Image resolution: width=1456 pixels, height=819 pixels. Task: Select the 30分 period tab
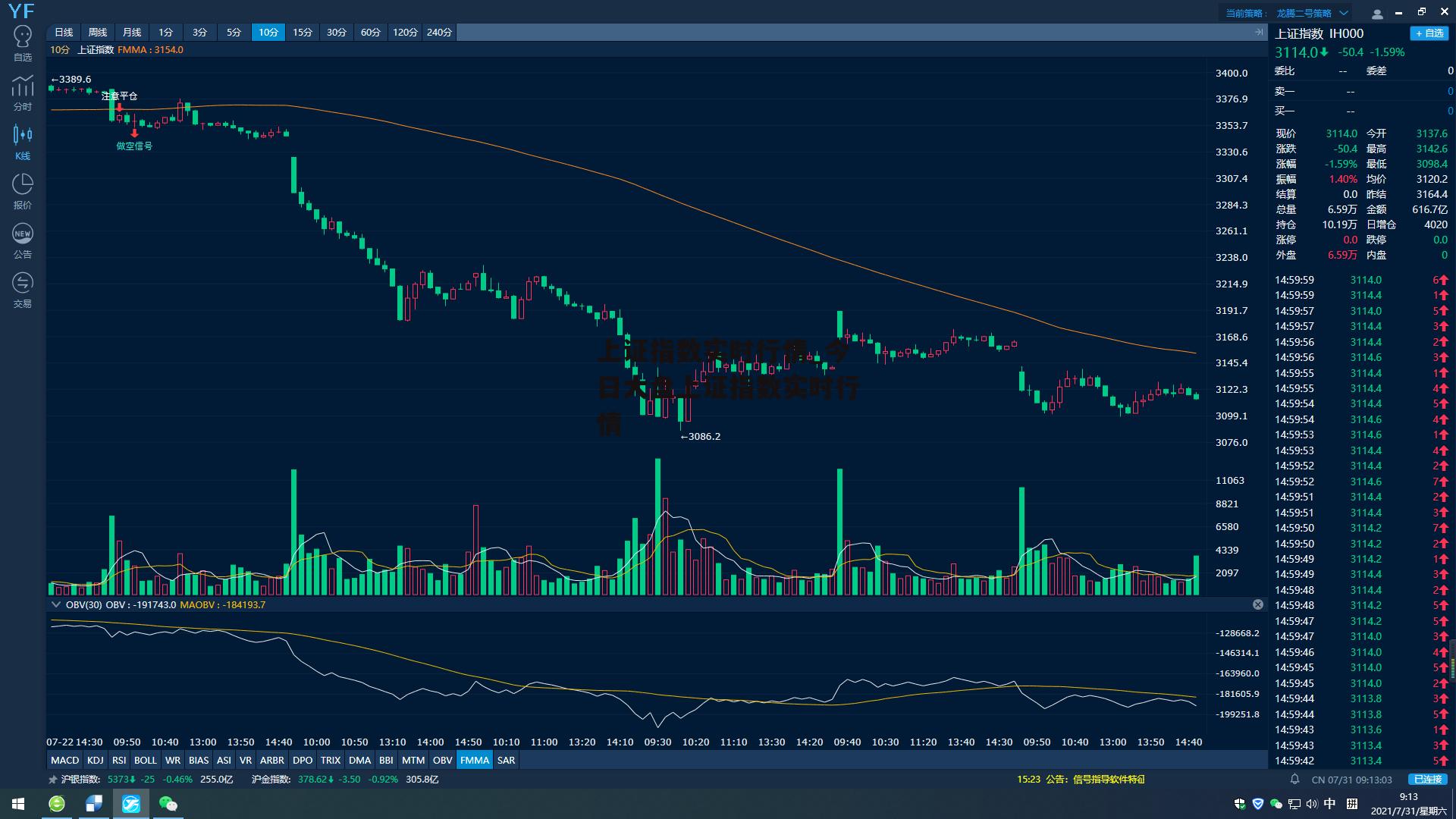pyautogui.click(x=337, y=32)
